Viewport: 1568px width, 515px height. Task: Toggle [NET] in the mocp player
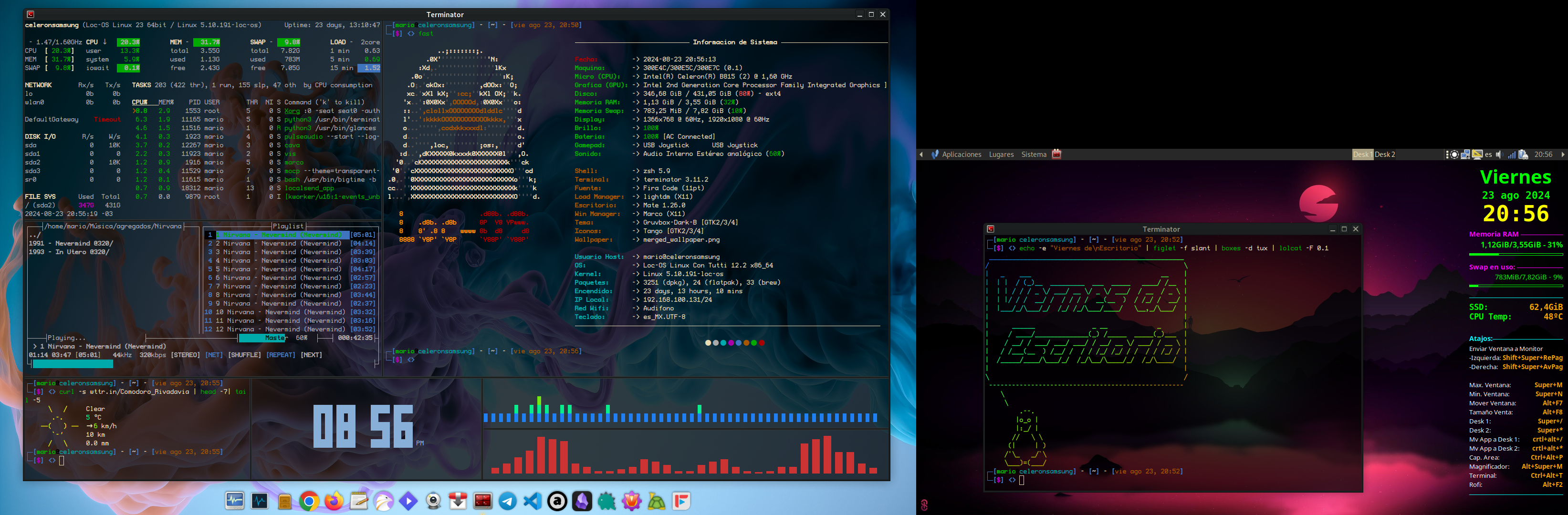point(214,355)
